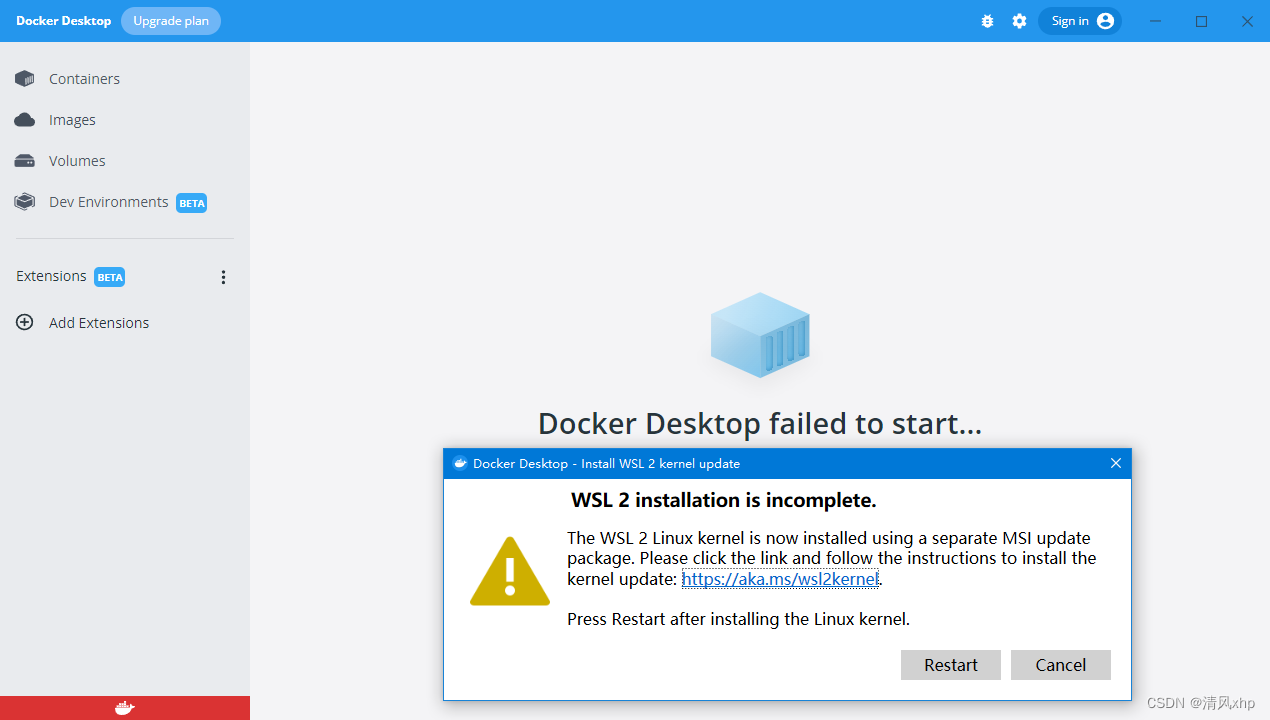Click the Dev Environments cube icon

tap(24, 202)
